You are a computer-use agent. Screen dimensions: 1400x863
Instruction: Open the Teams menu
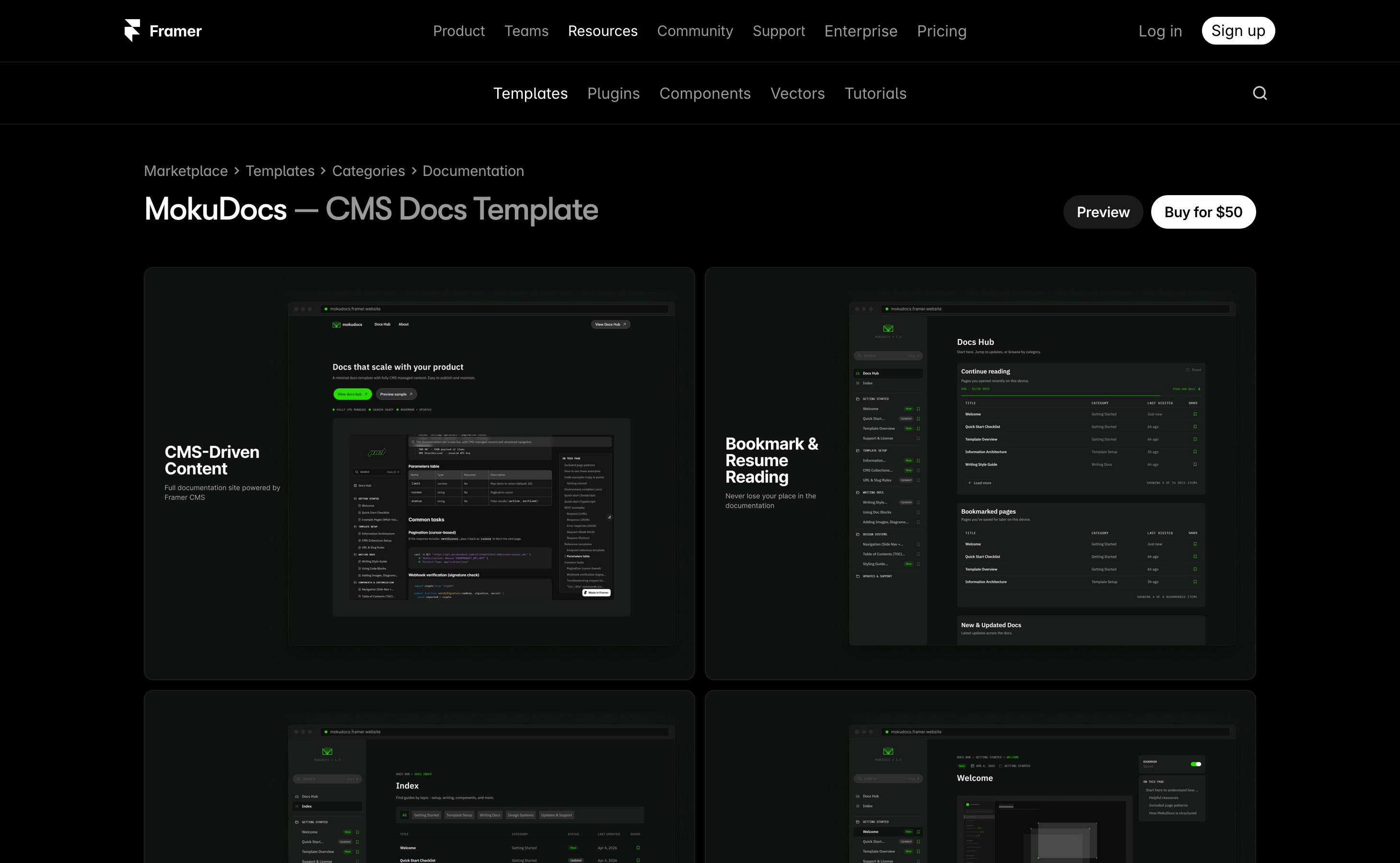[526, 31]
